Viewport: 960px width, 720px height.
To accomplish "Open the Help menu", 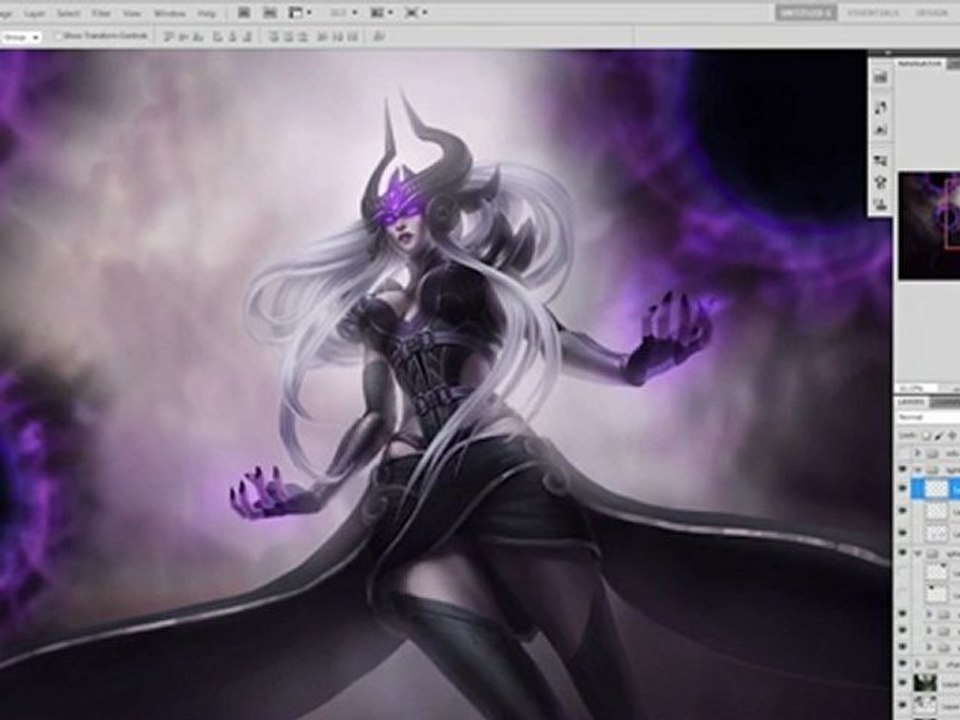I will 207,13.
